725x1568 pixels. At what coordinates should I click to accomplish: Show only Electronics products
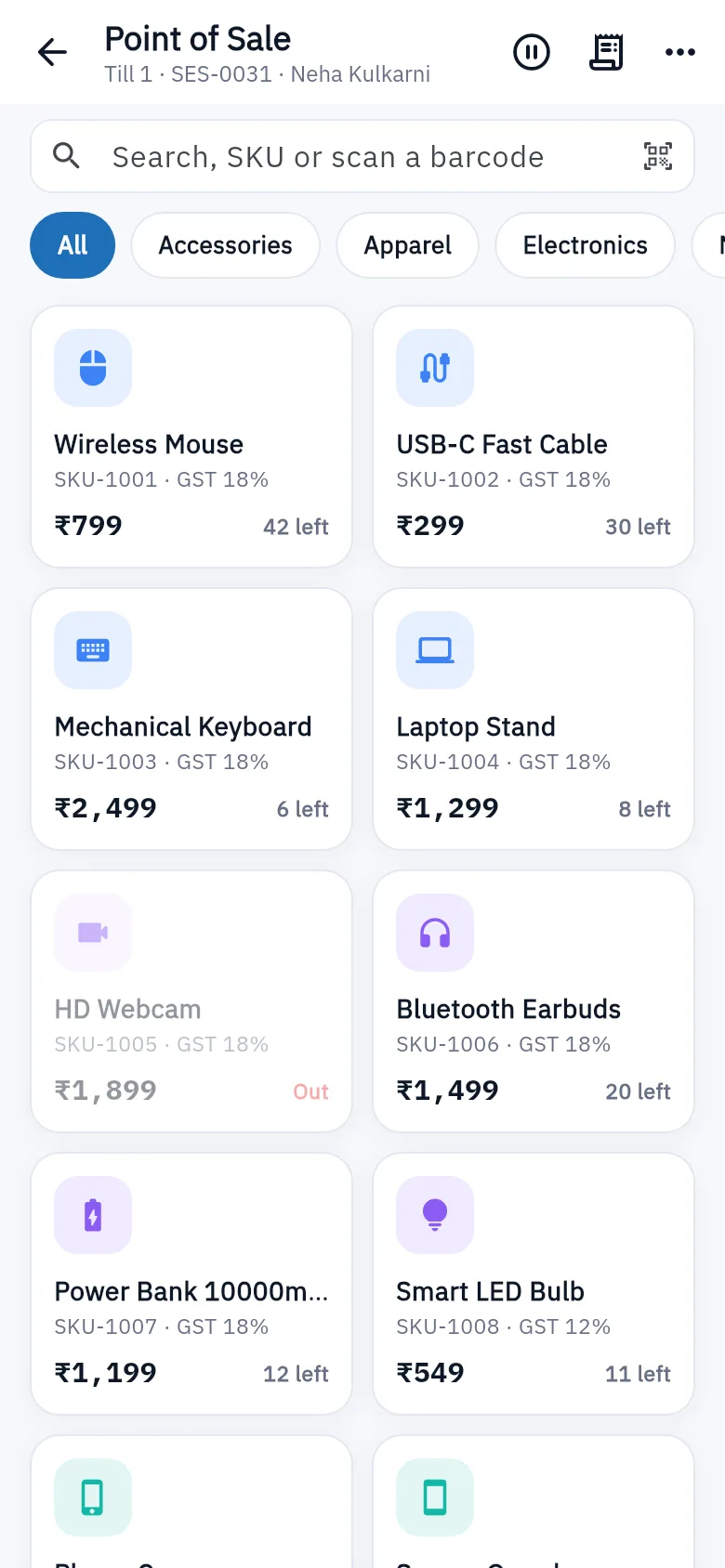click(586, 245)
